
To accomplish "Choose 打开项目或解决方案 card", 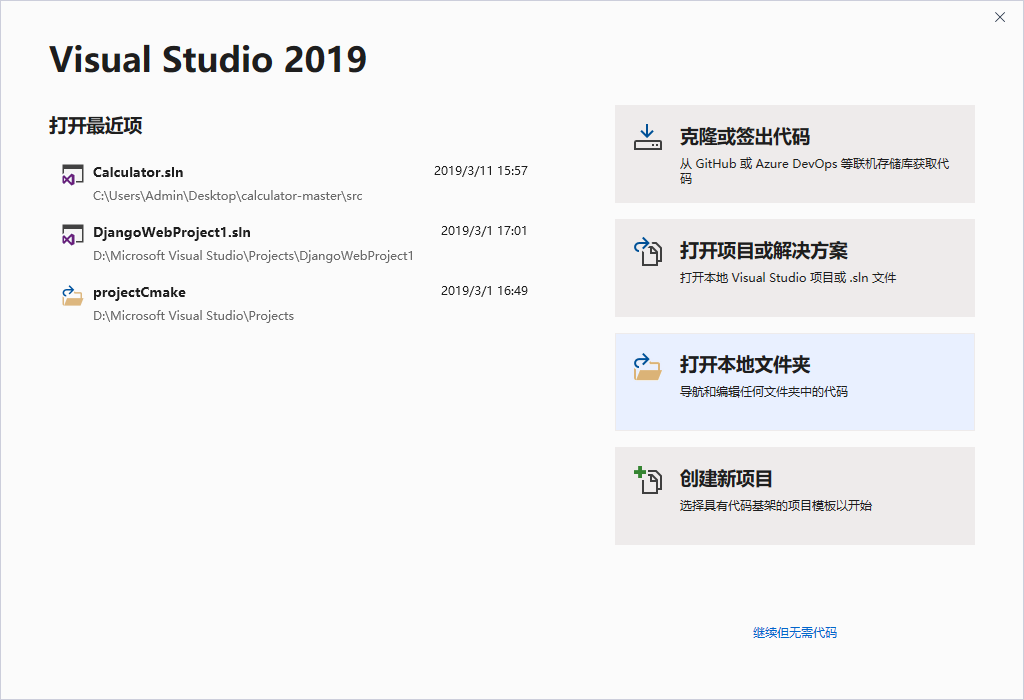I will 795,268.
